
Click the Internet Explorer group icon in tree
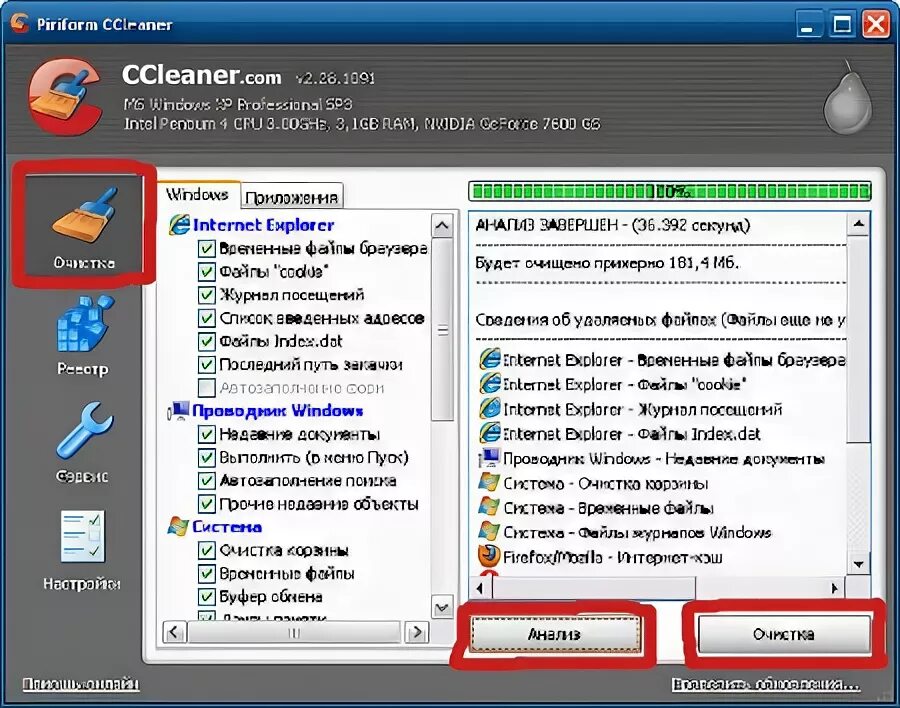click(x=179, y=225)
